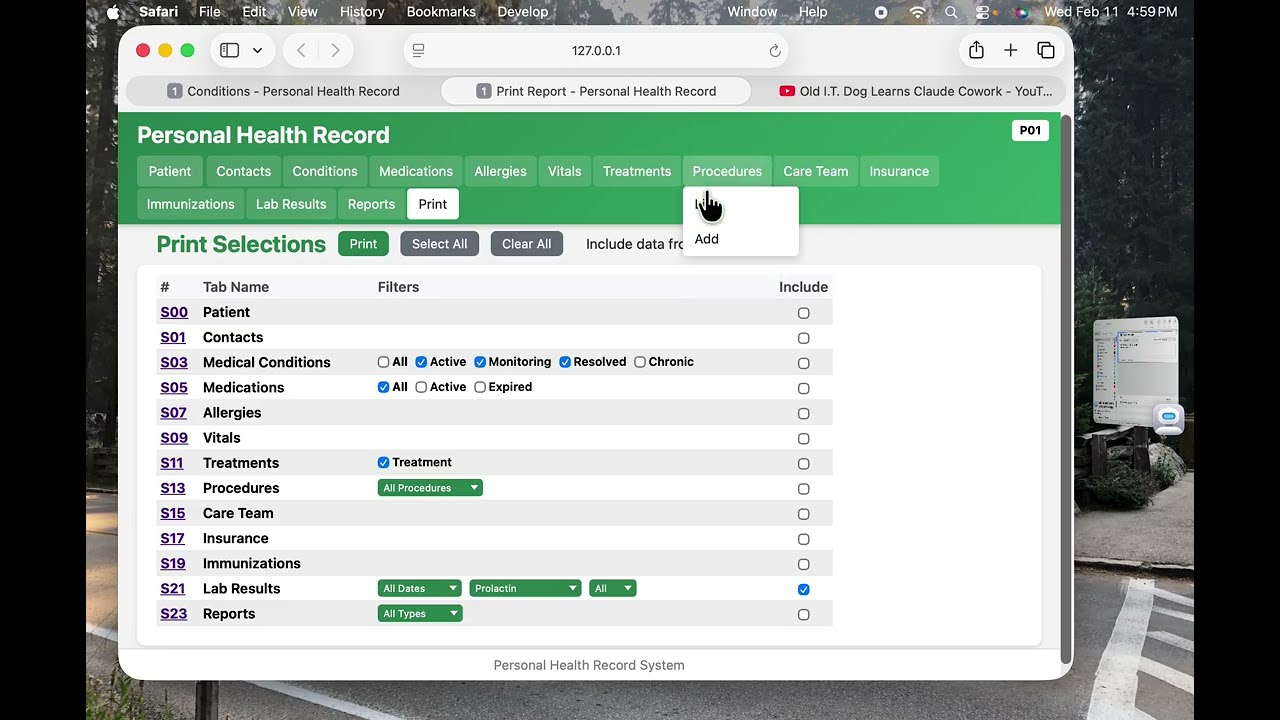Click the Siri icon in menu bar
The height and width of the screenshot is (720, 1280).
[x=1020, y=12]
